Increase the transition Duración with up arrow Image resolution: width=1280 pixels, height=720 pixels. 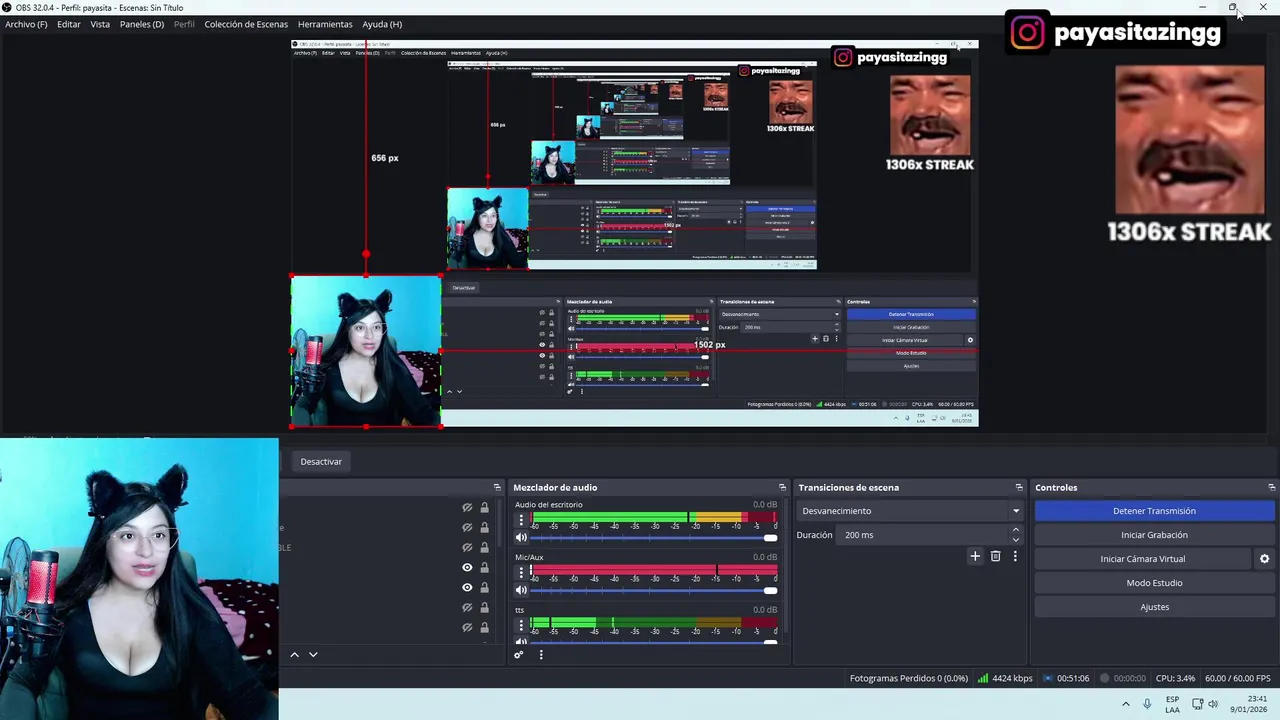click(1016, 530)
